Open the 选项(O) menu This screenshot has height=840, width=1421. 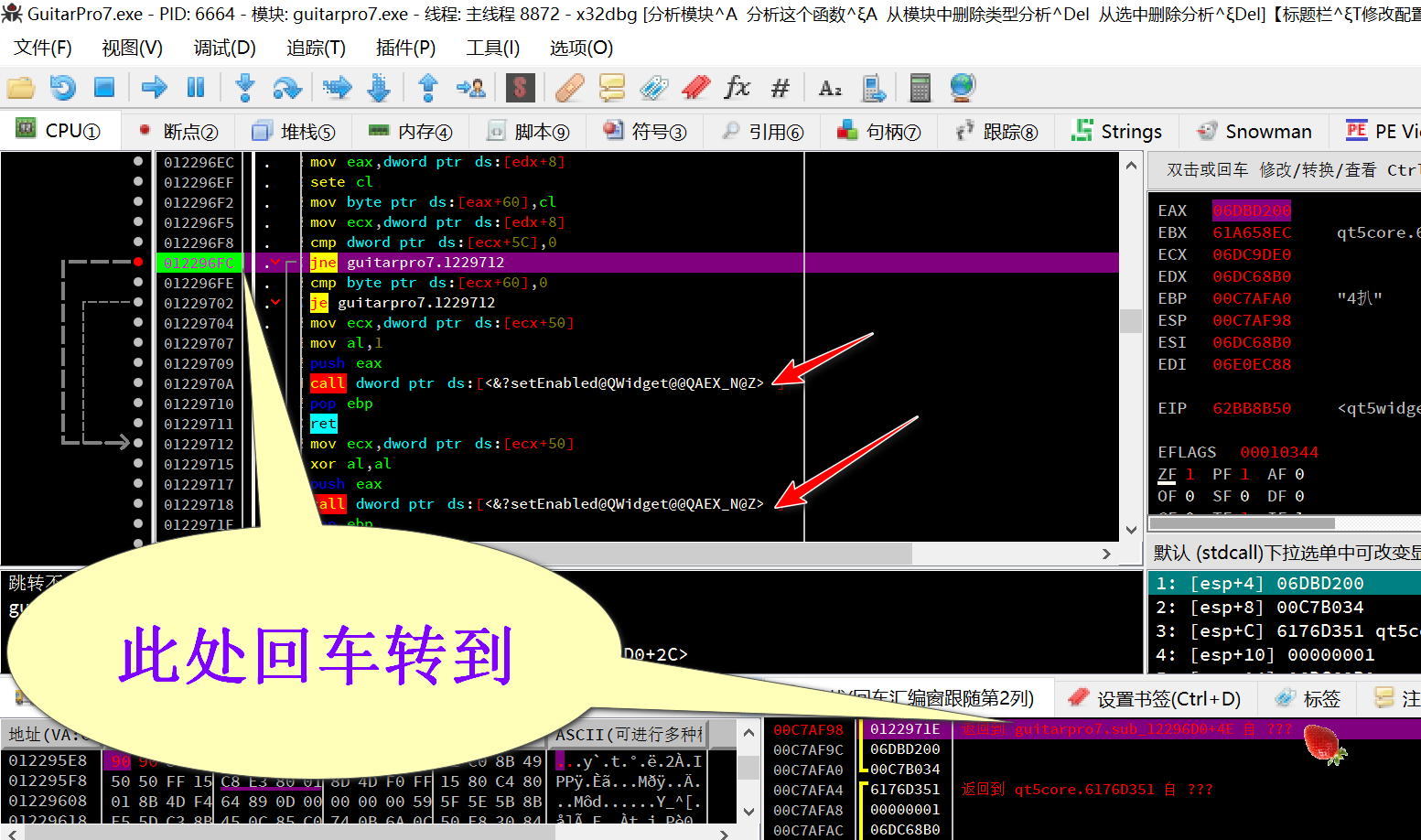tap(582, 48)
